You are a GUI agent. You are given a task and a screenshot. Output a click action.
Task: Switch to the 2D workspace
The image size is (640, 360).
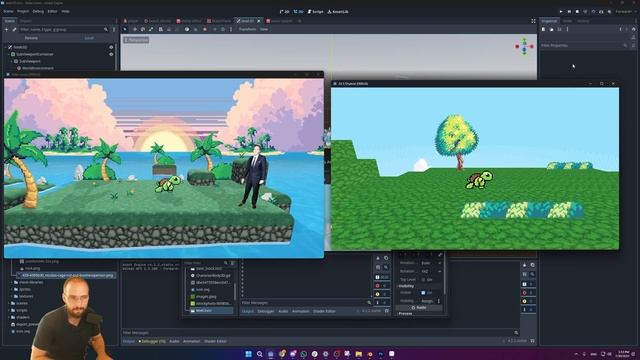pyautogui.click(x=284, y=12)
